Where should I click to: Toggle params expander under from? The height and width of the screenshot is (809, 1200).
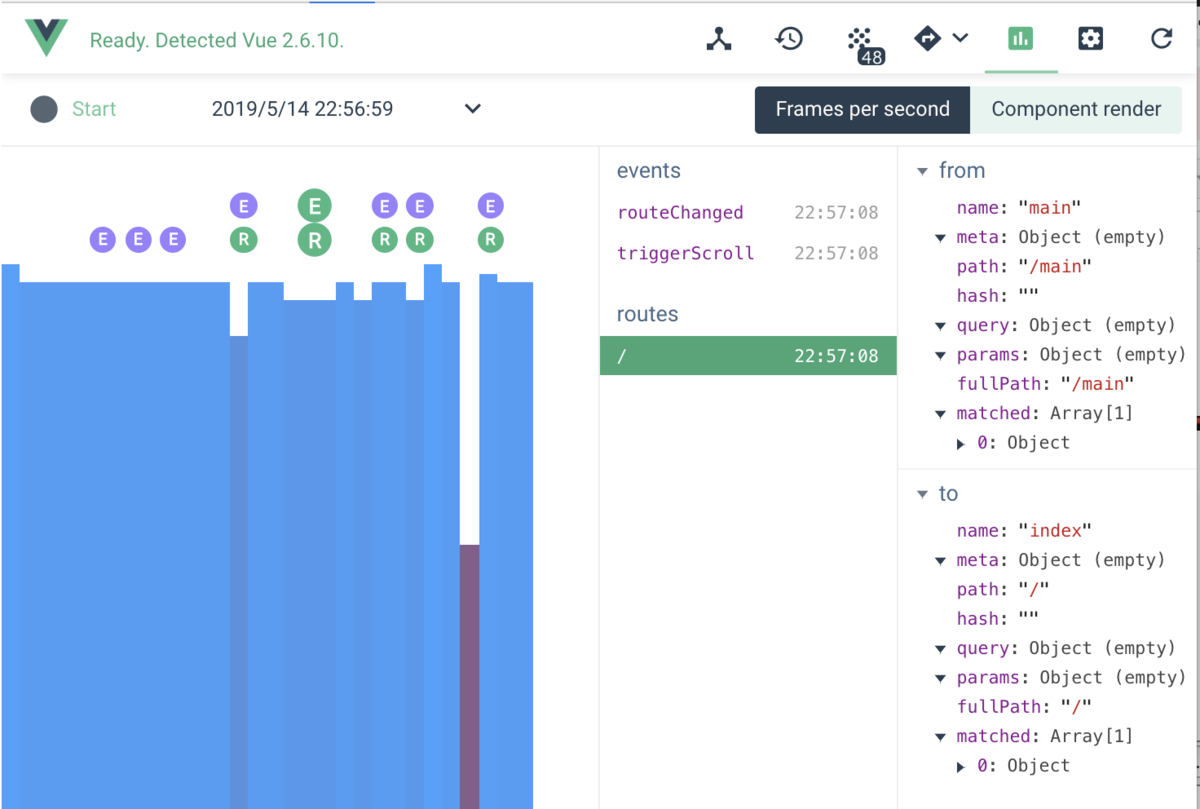click(941, 355)
